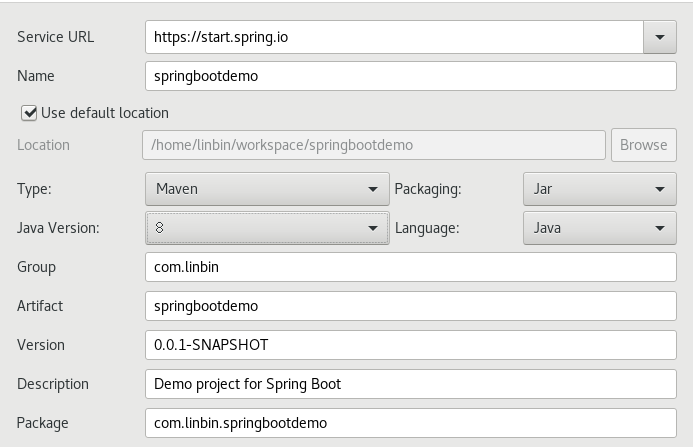Open the Java Version dropdown
Screen dimensions: 693x447
[x=266, y=228]
